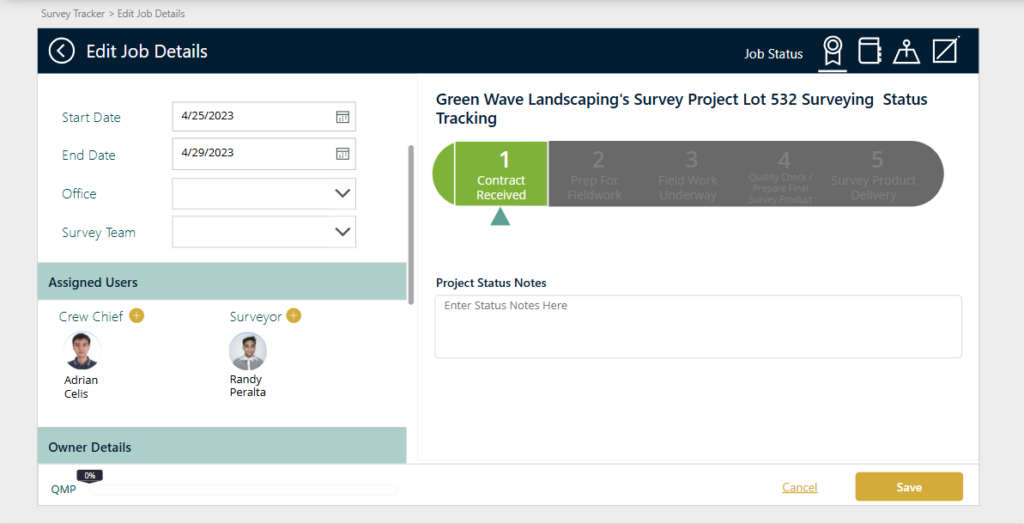
Task: Click the Randy Peralta name text
Action: coord(248,385)
